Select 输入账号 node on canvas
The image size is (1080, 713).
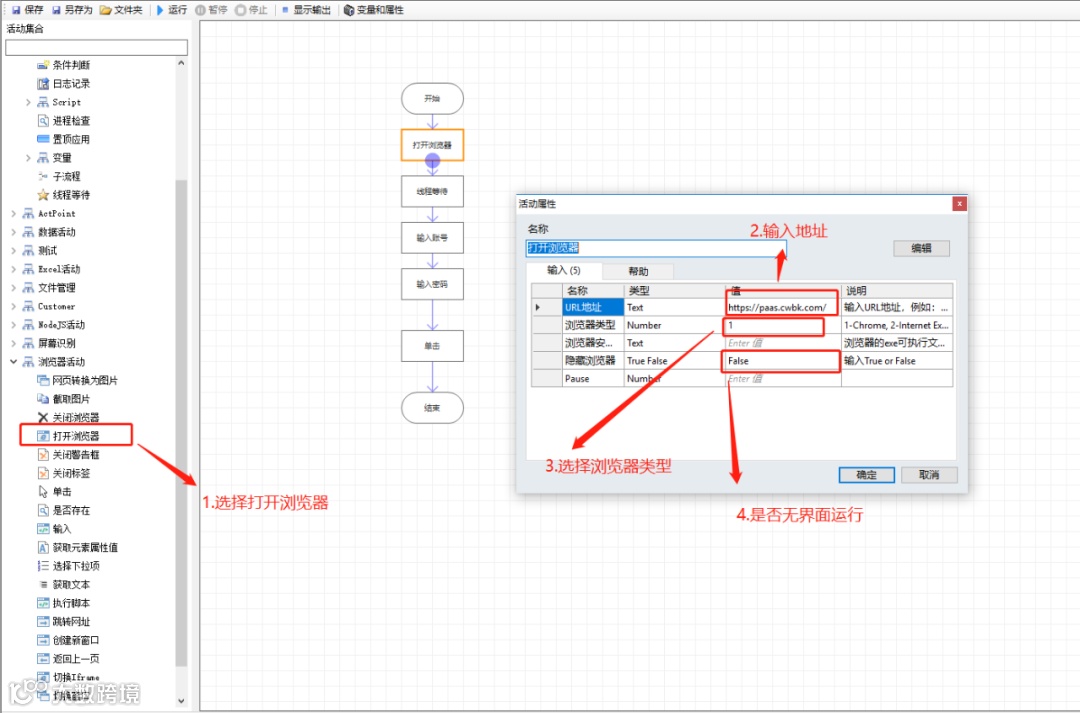pyautogui.click(x=432, y=238)
